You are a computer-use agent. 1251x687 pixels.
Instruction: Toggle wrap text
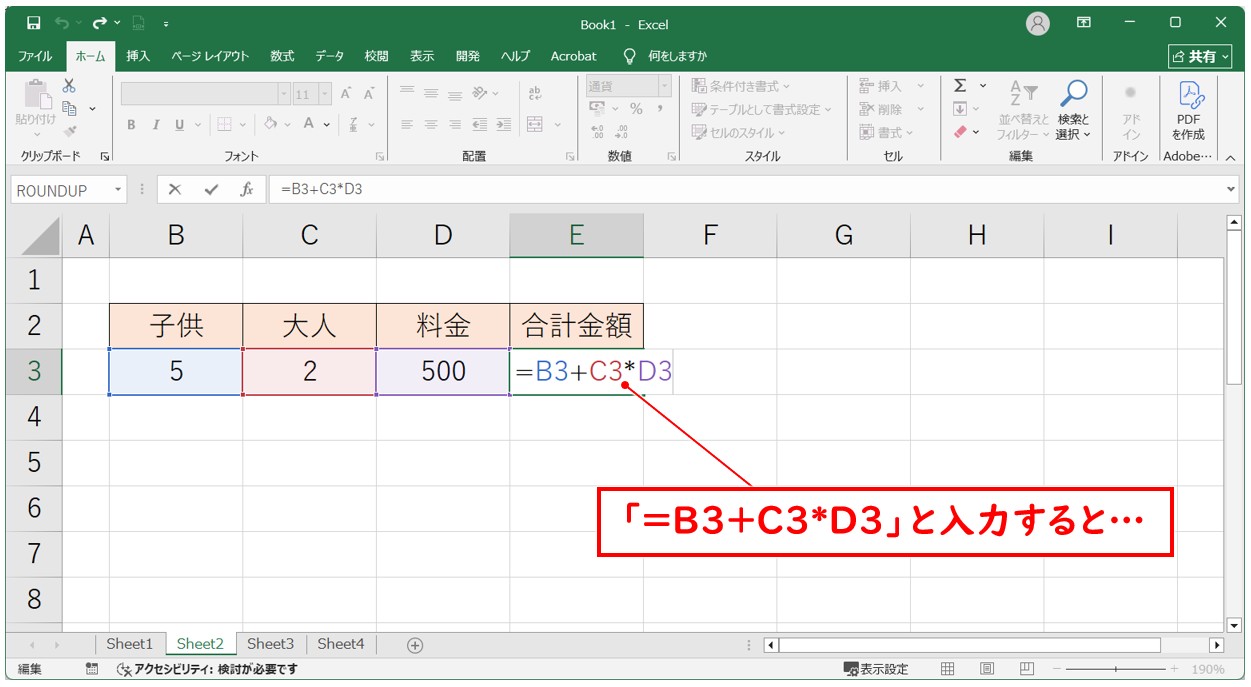[534, 93]
